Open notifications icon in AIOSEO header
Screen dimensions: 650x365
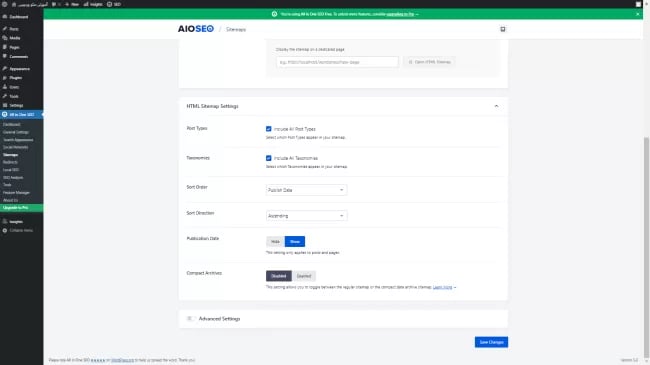502,29
